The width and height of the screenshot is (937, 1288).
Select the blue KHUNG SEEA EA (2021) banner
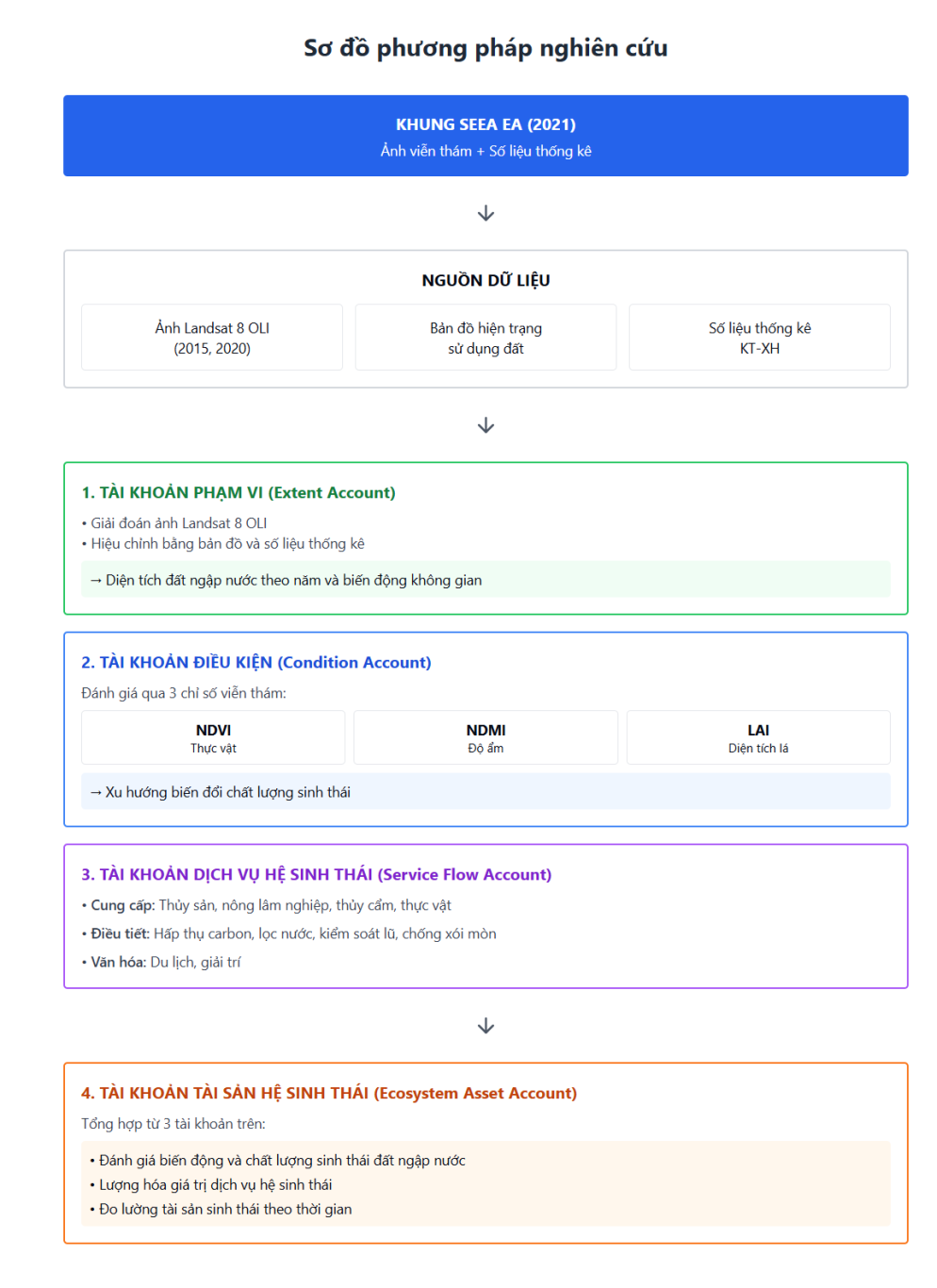[x=485, y=136]
